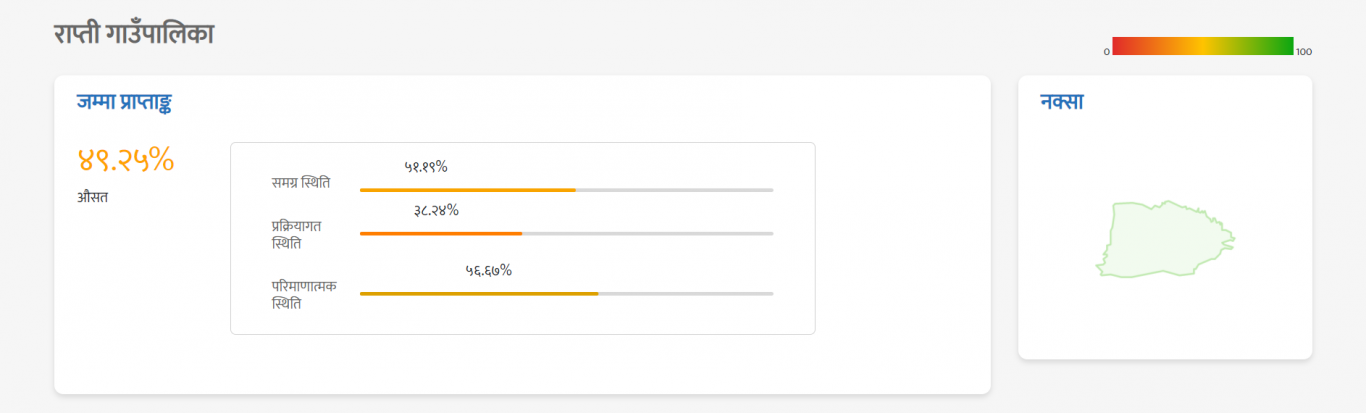Click the red end of color legend
The height and width of the screenshot is (413, 1366).
[x=1122, y=46]
